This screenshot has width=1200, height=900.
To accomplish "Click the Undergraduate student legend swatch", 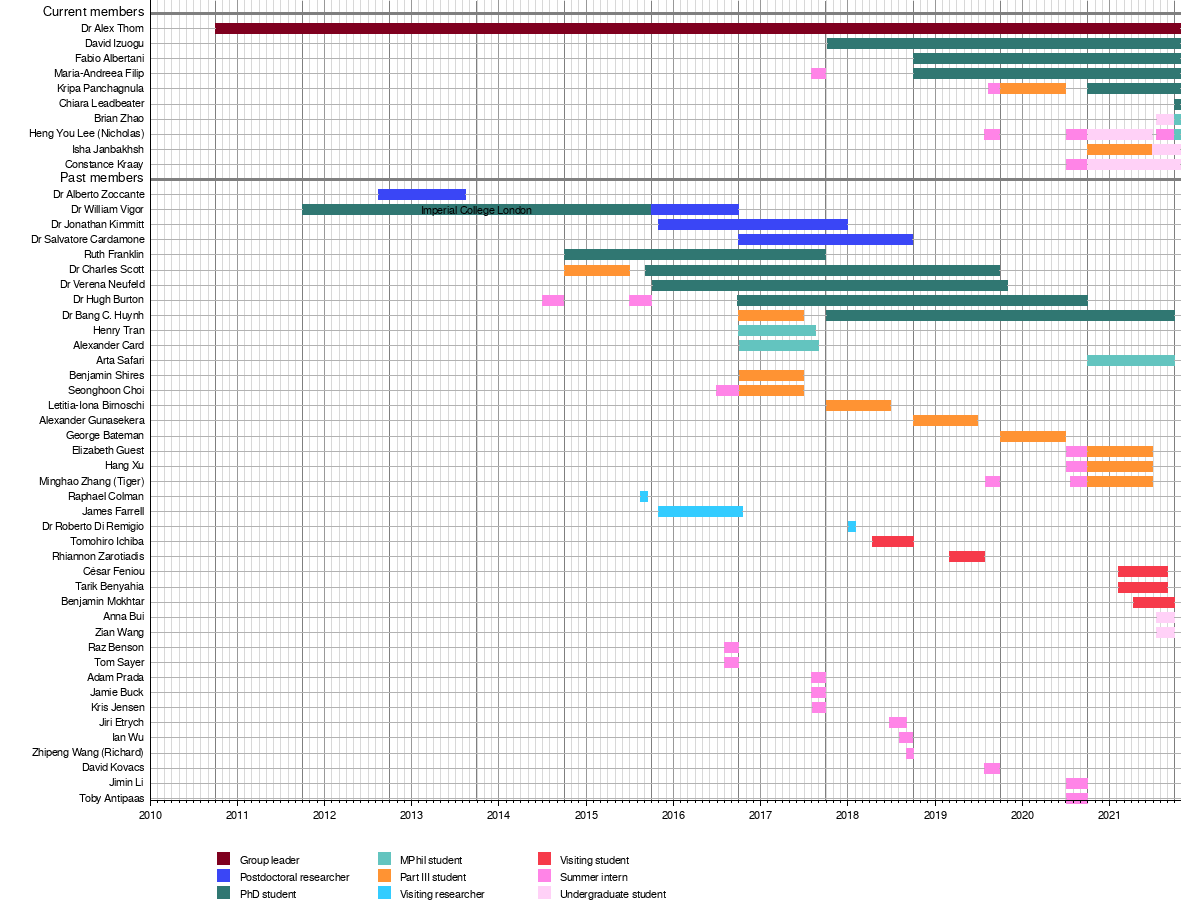I will [544, 893].
